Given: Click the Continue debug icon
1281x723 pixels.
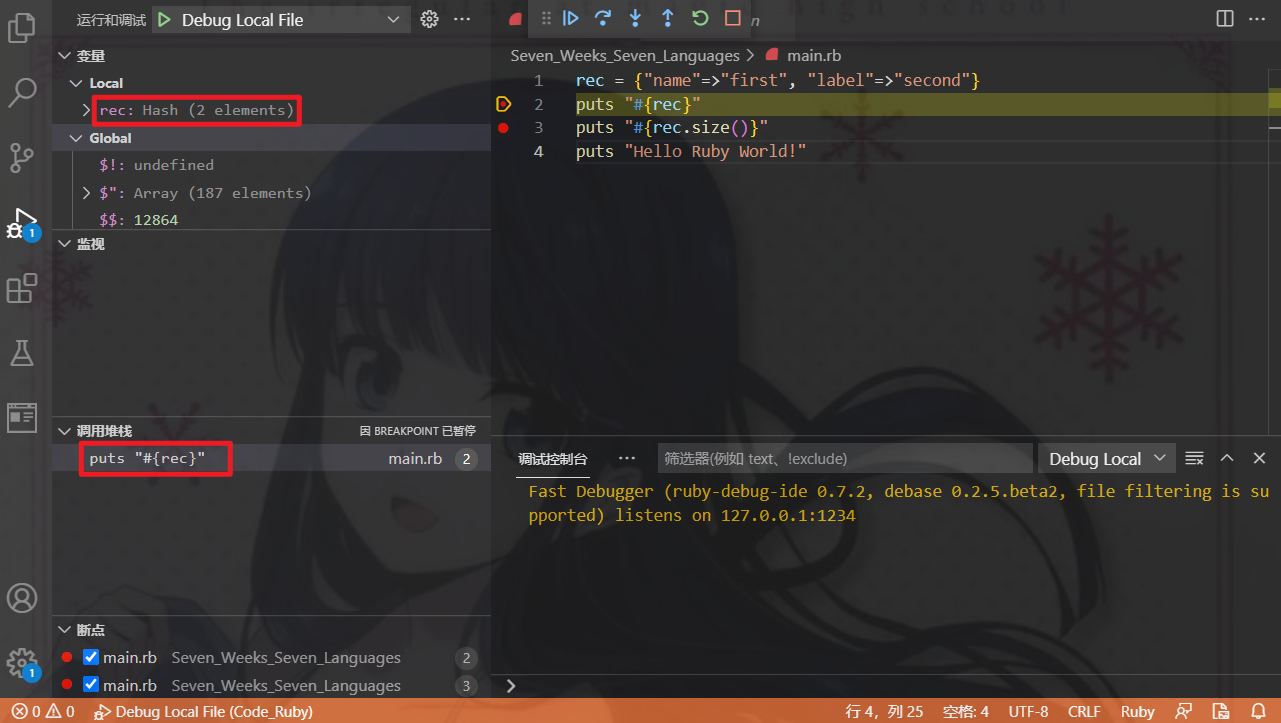Looking at the screenshot, I should click(x=570, y=18).
